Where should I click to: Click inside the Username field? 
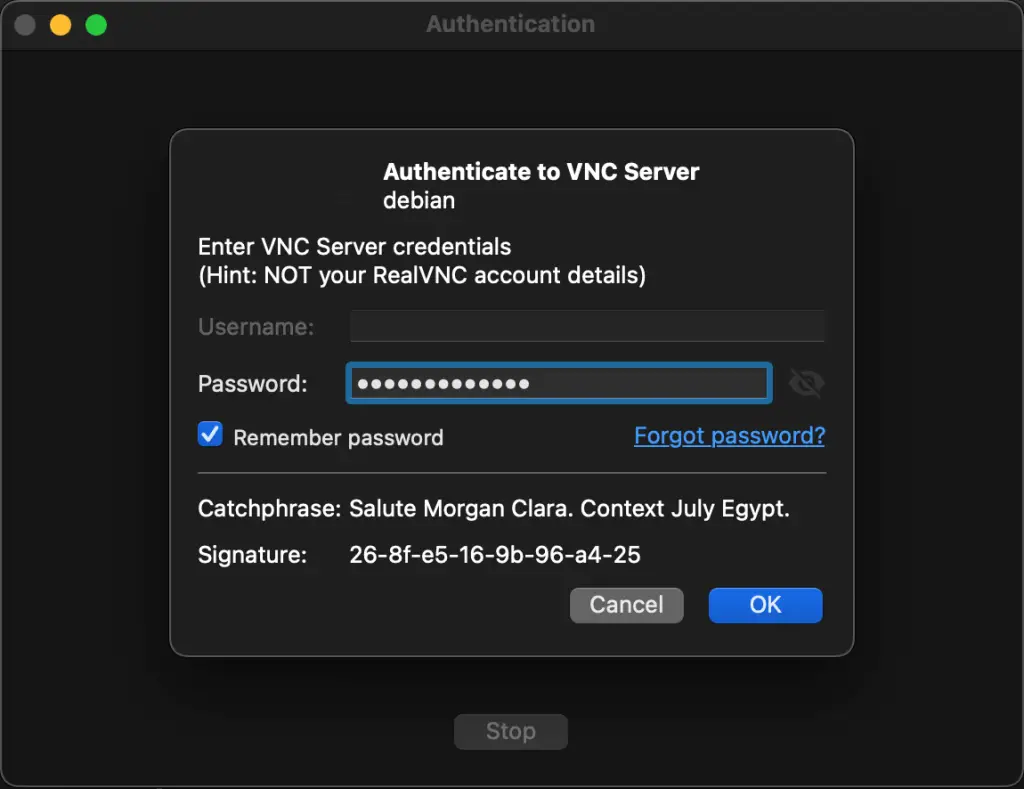[x=587, y=326]
